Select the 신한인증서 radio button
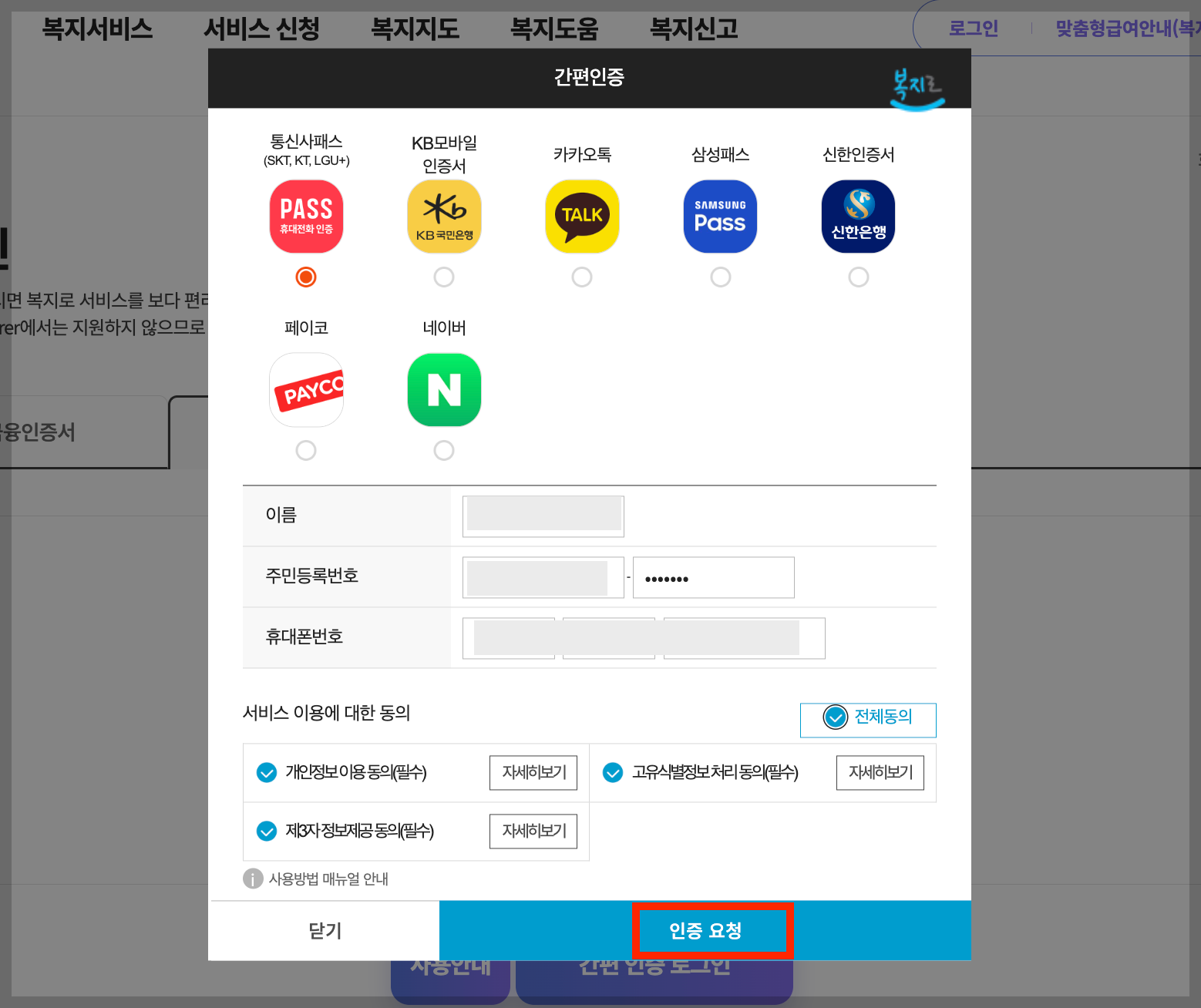The height and width of the screenshot is (1008, 1201). pyautogui.click(x=859, y=277)
